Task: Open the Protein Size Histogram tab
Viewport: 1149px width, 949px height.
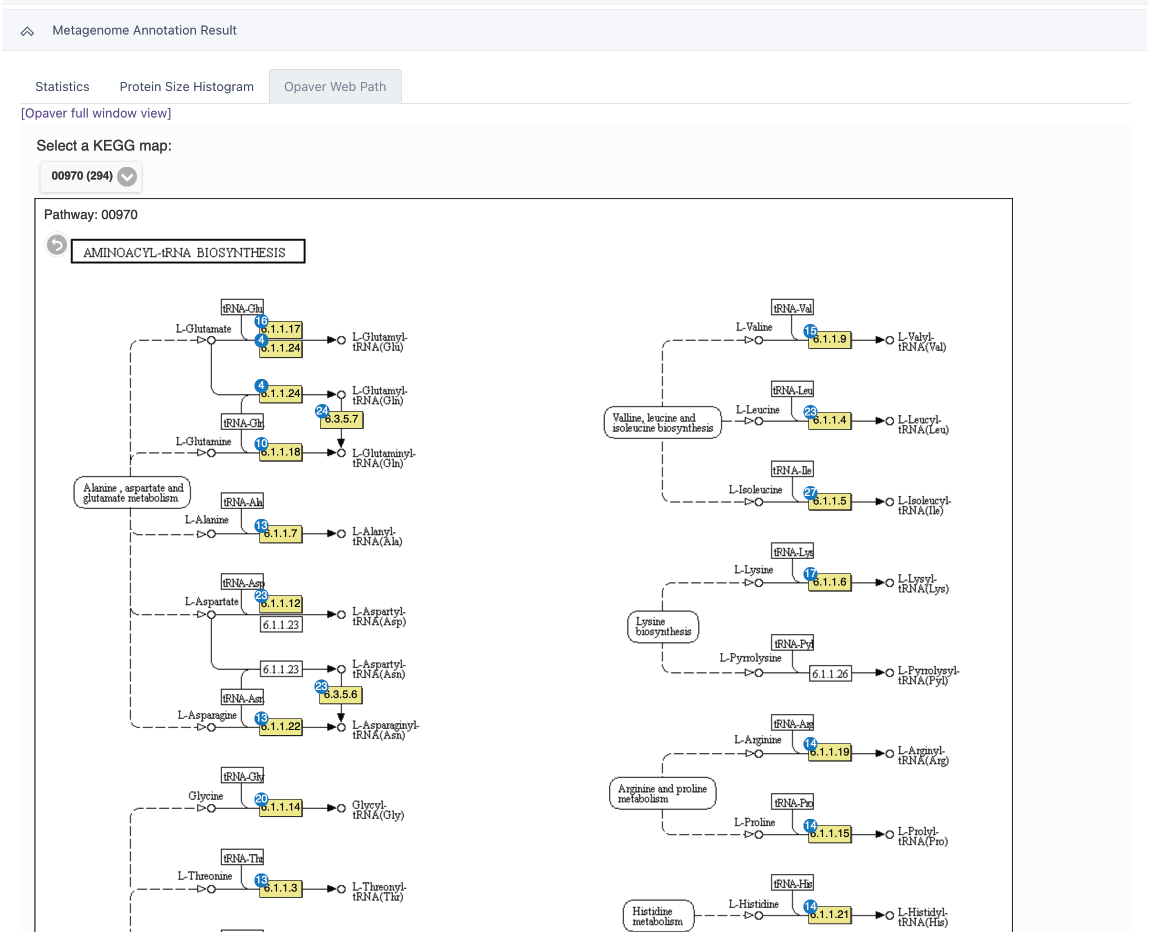Action: (187, 86)
